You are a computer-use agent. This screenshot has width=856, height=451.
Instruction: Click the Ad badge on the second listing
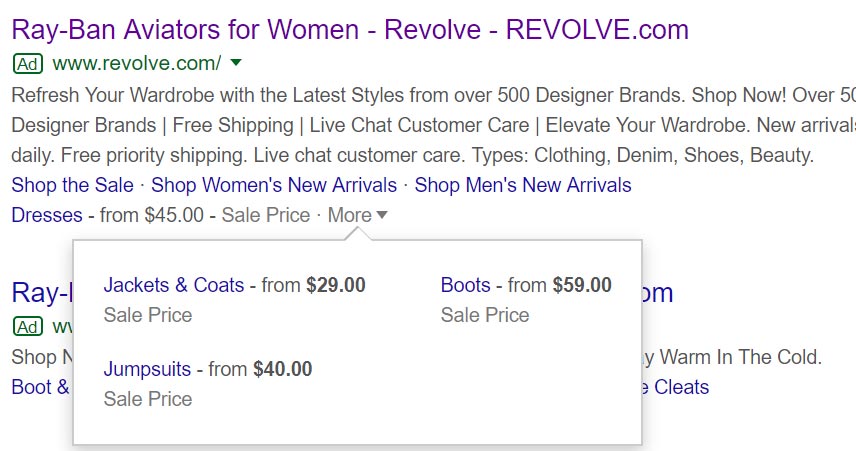click(28, 327)
